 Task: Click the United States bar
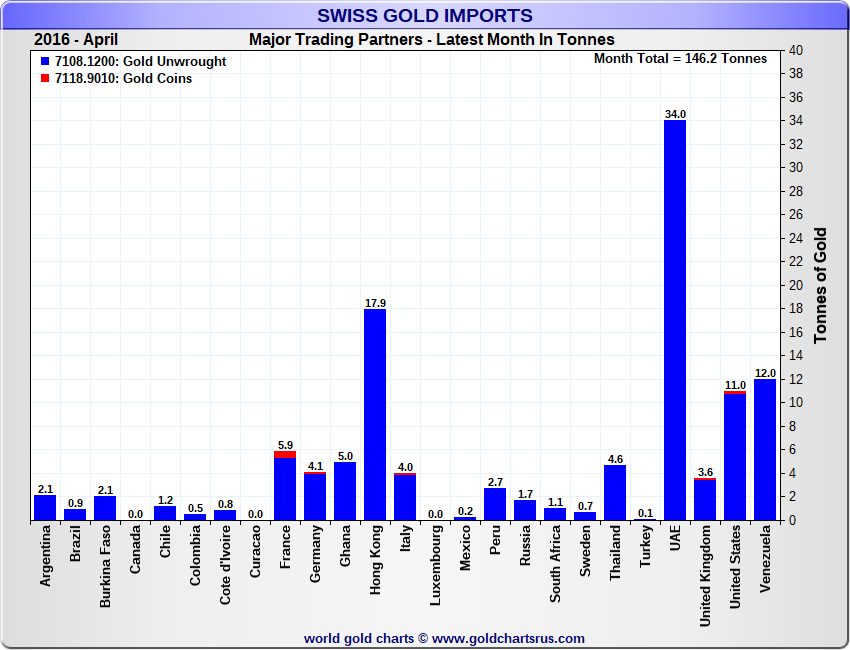tap(735, 457)
